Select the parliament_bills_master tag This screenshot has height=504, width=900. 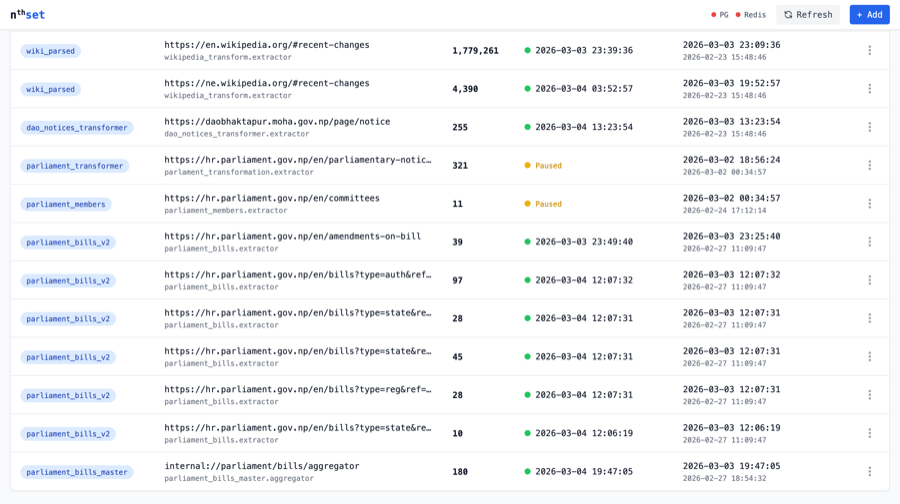[77, 472]
